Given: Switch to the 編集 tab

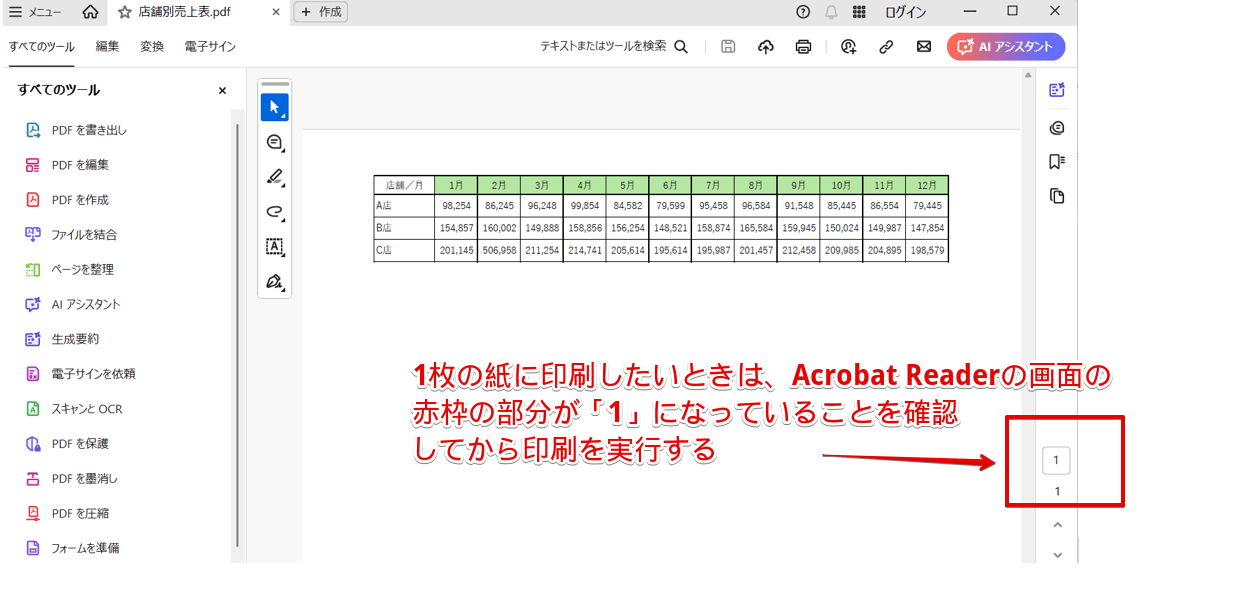Looking at the screenshot, I should click(x=107, y=46).
